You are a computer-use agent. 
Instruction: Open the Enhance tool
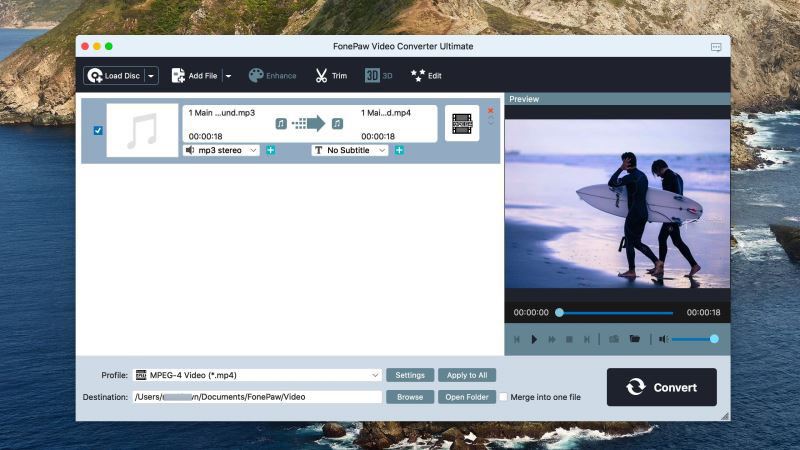coord(272,76)
